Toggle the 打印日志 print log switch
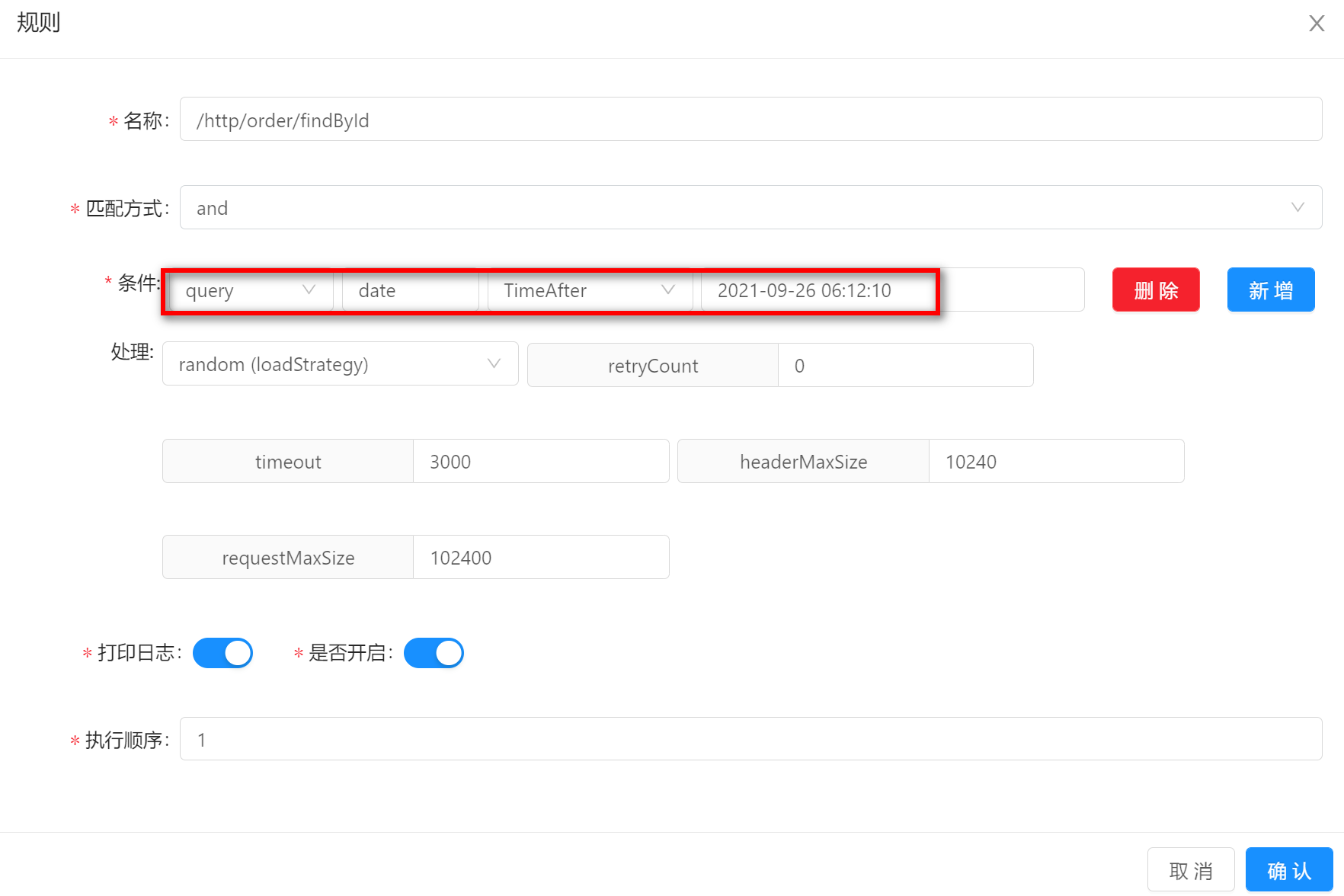 pos(222,653)
